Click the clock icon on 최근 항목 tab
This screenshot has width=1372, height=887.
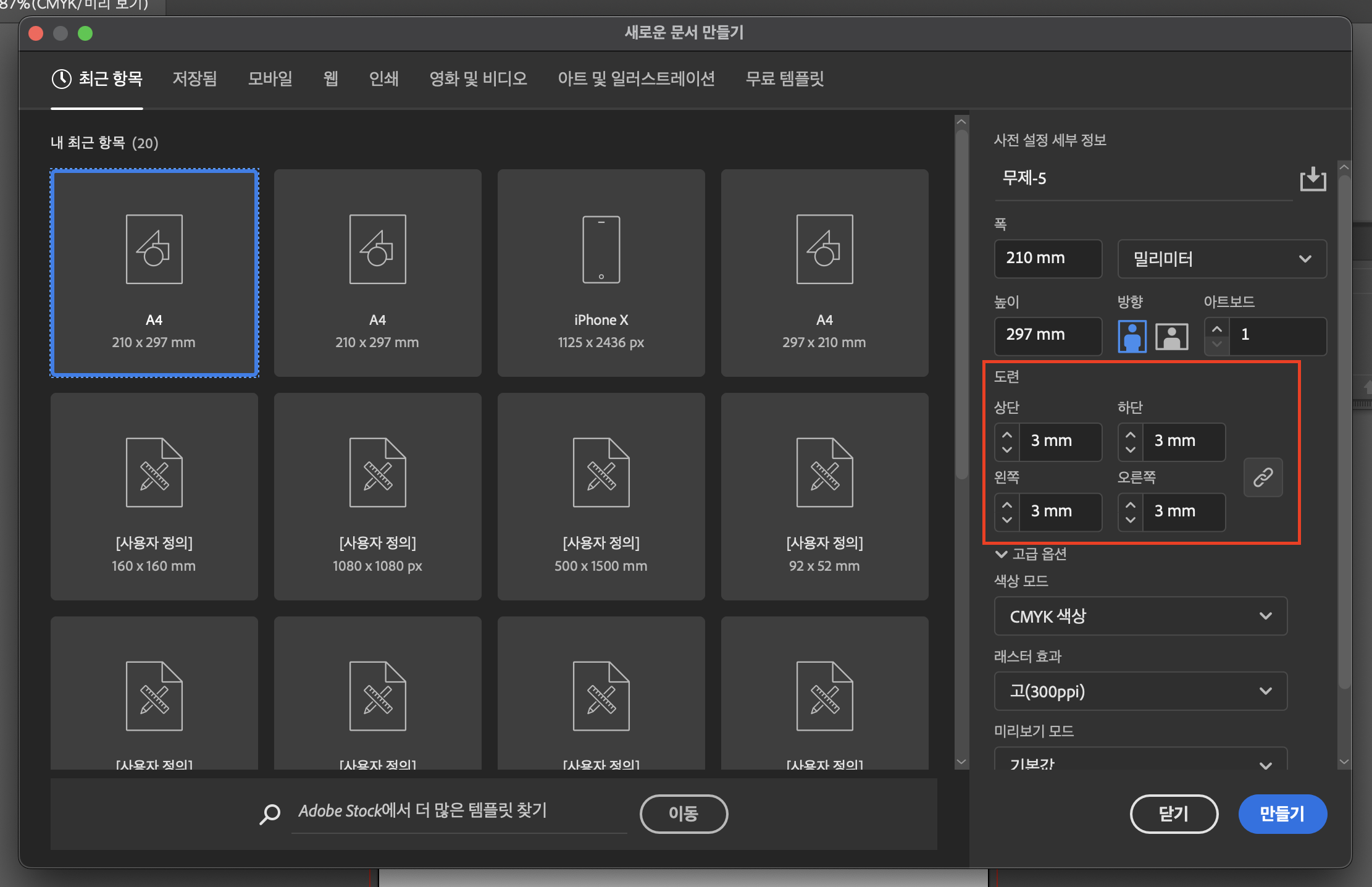[x=62, y=79]
